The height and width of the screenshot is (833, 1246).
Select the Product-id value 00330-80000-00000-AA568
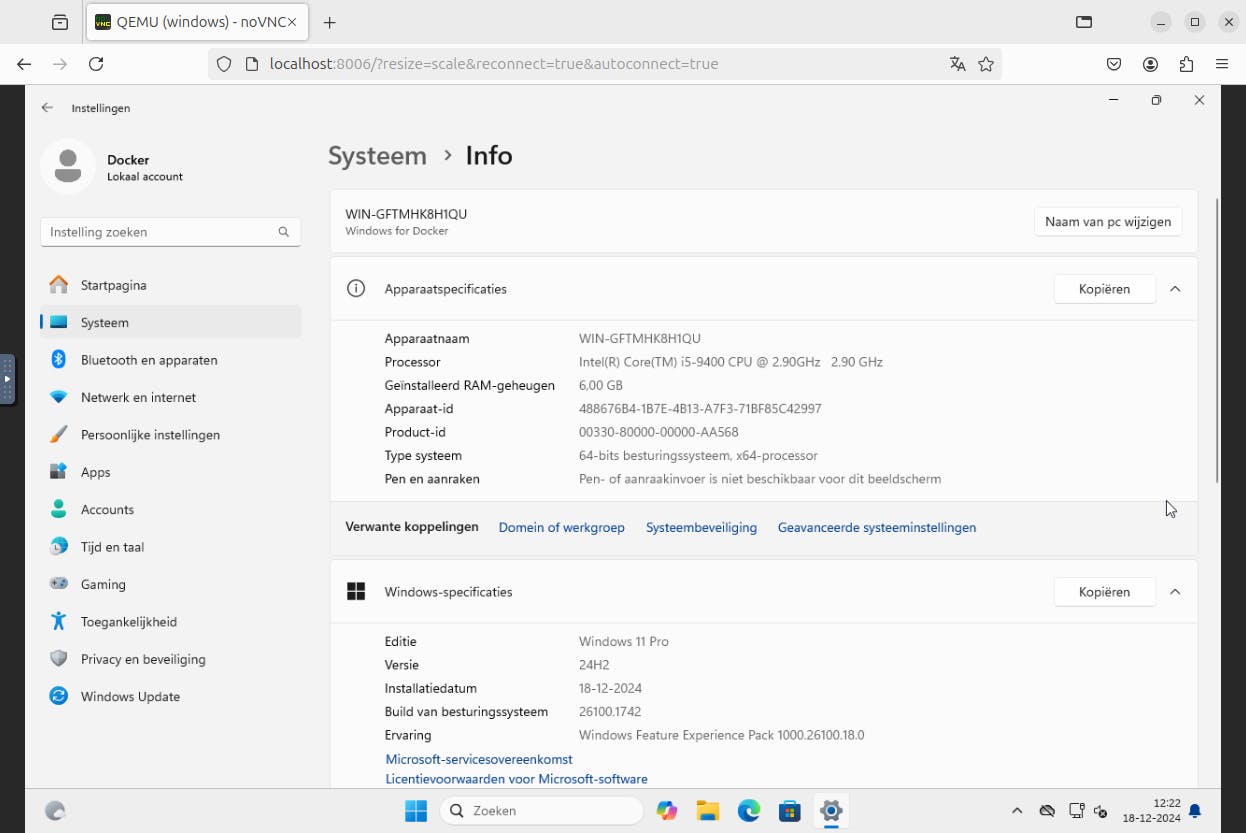[x=658, y=432]
